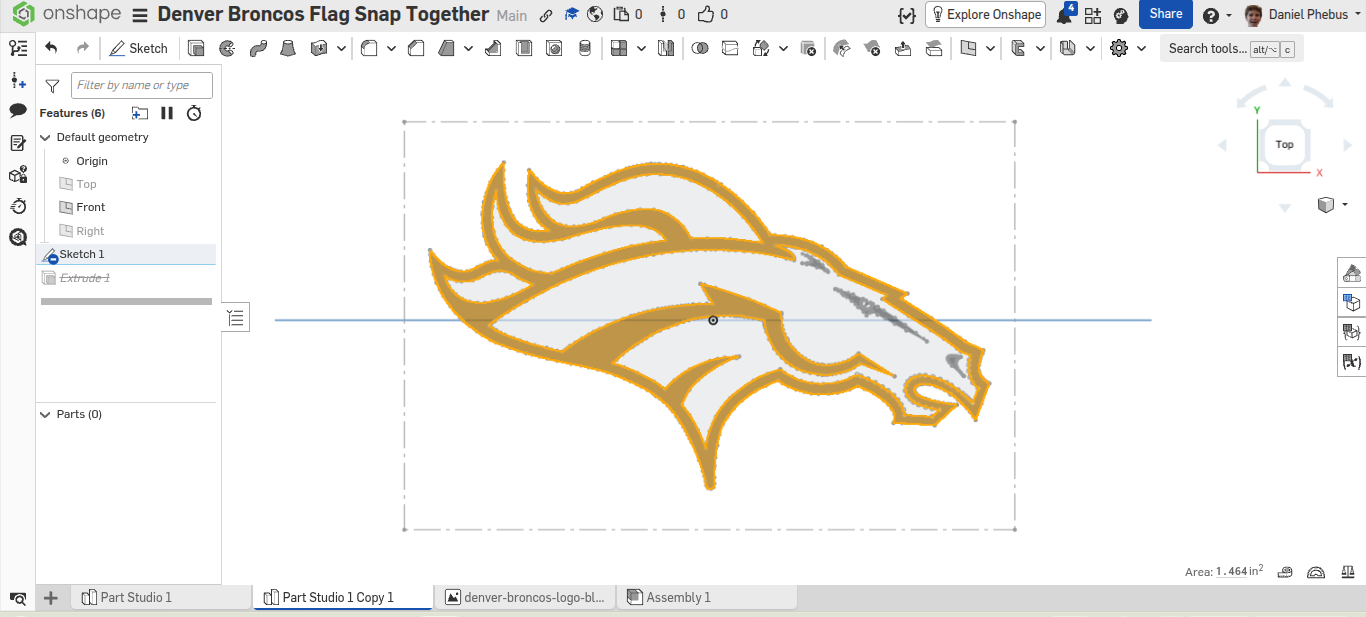Insert a new tab with plus button
This screenshot has height=617, width=1366.
pos(51,597)
